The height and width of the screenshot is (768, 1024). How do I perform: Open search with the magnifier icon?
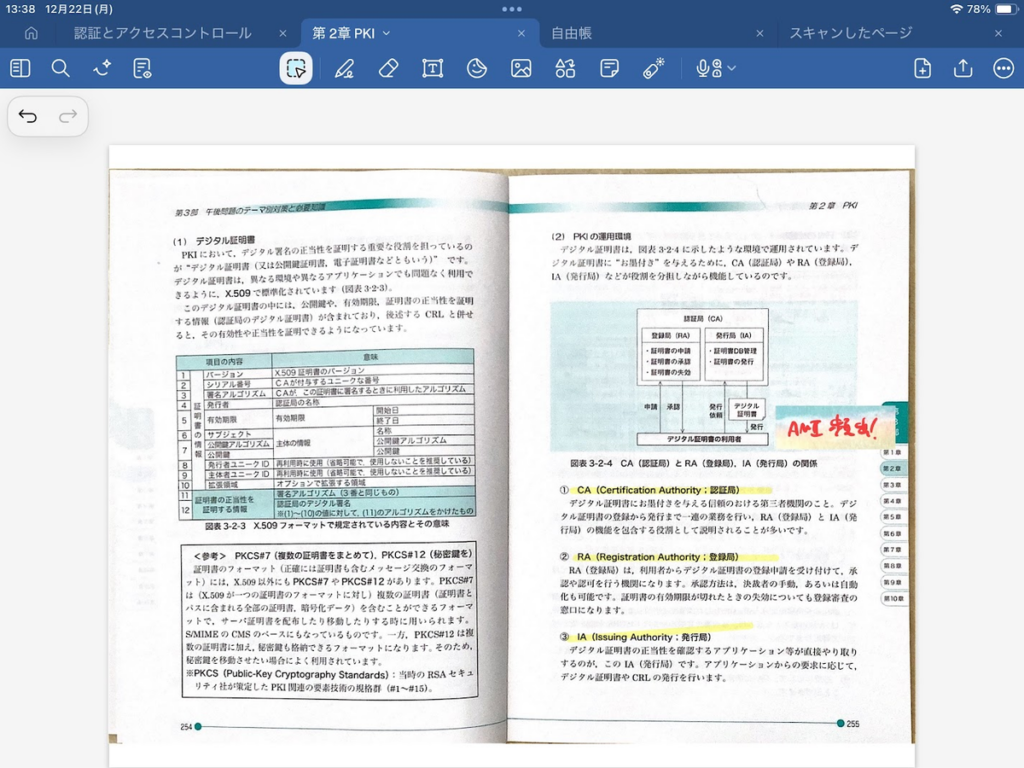(x=61, y=68)
